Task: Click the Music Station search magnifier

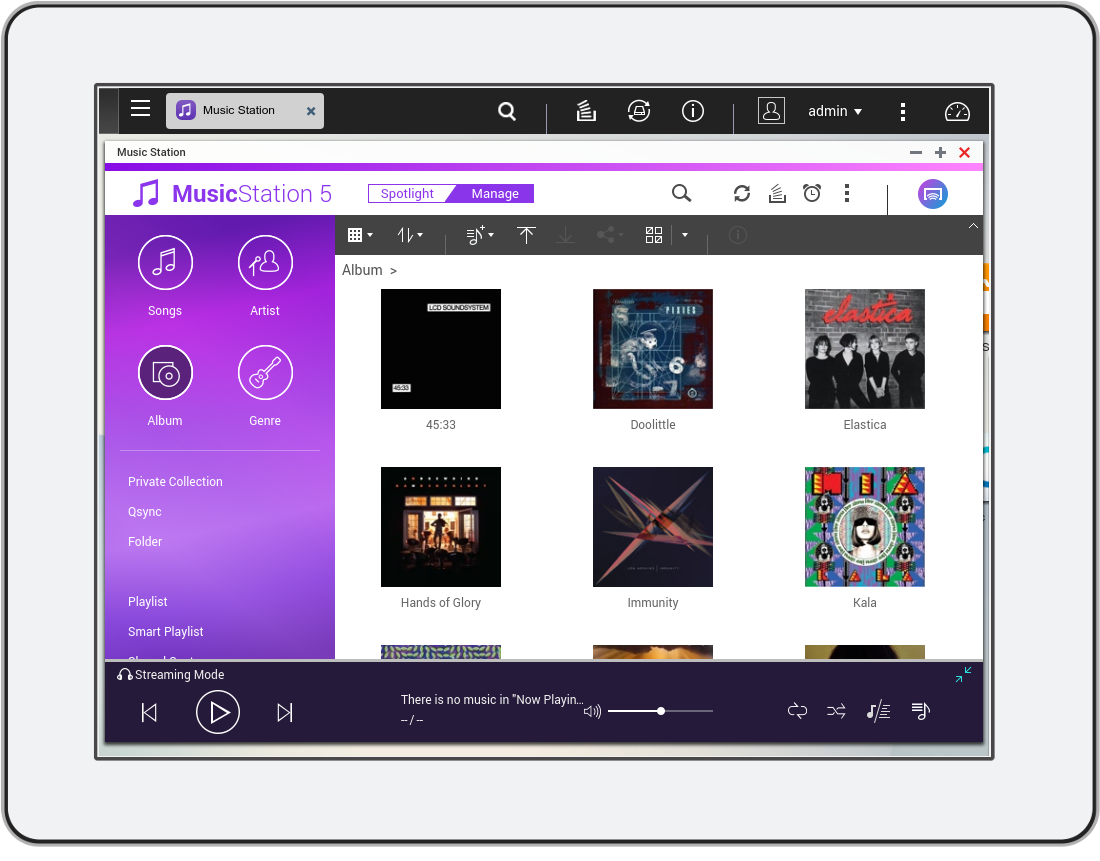Action: [681, 194]
